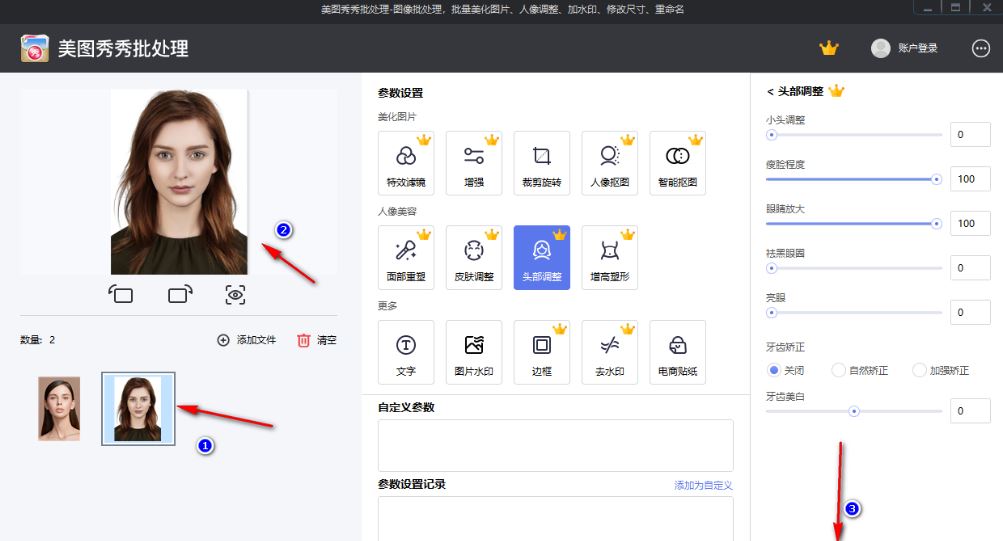1003x541 pixels.
Task: Open the 智能抠图 smart cutout tool
Action: [677, 163]
